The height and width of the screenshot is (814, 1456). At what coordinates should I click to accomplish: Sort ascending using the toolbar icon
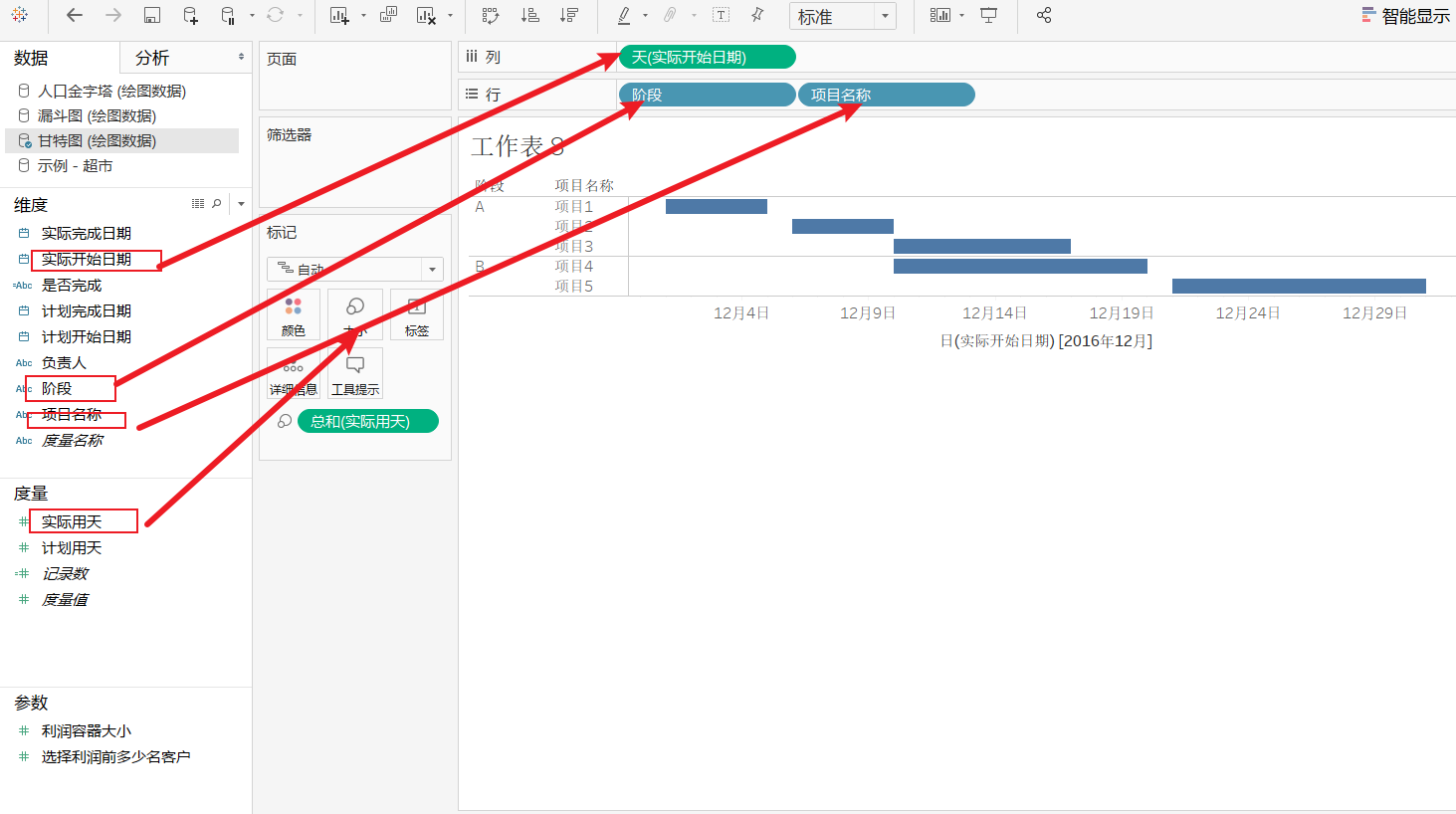click(x=530, y=15)
